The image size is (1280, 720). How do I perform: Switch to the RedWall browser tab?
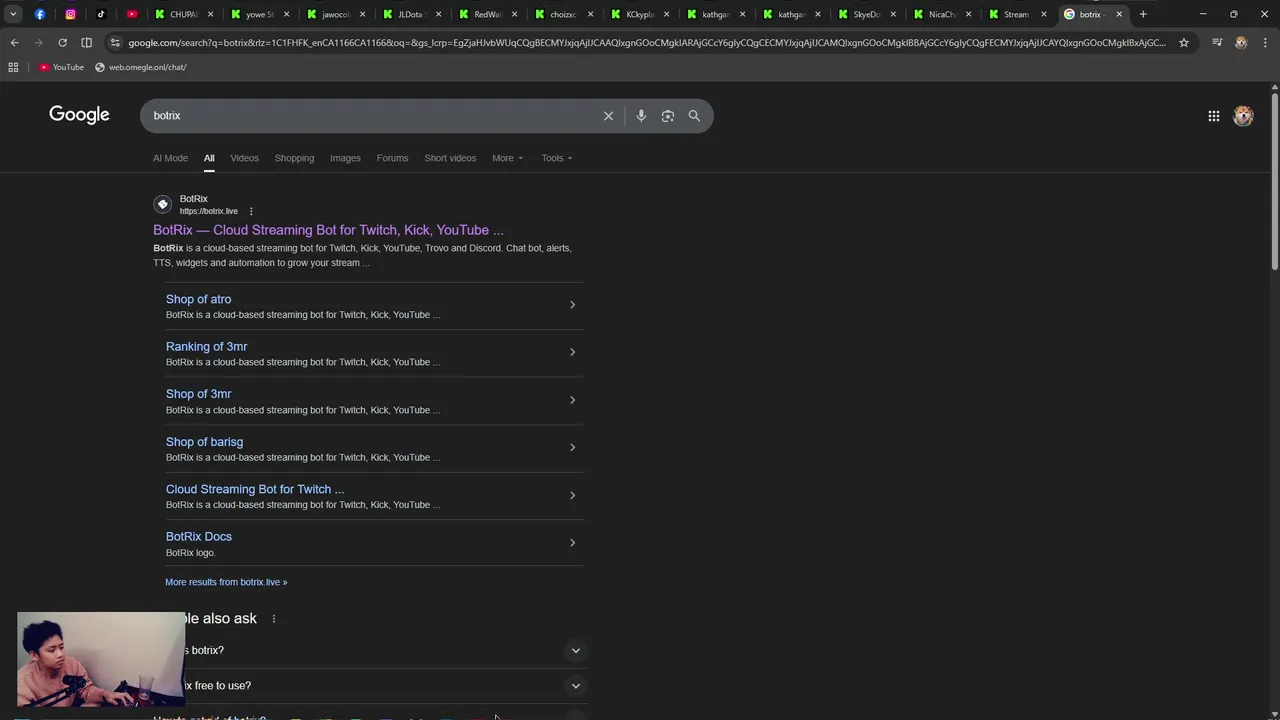[487, 14]
